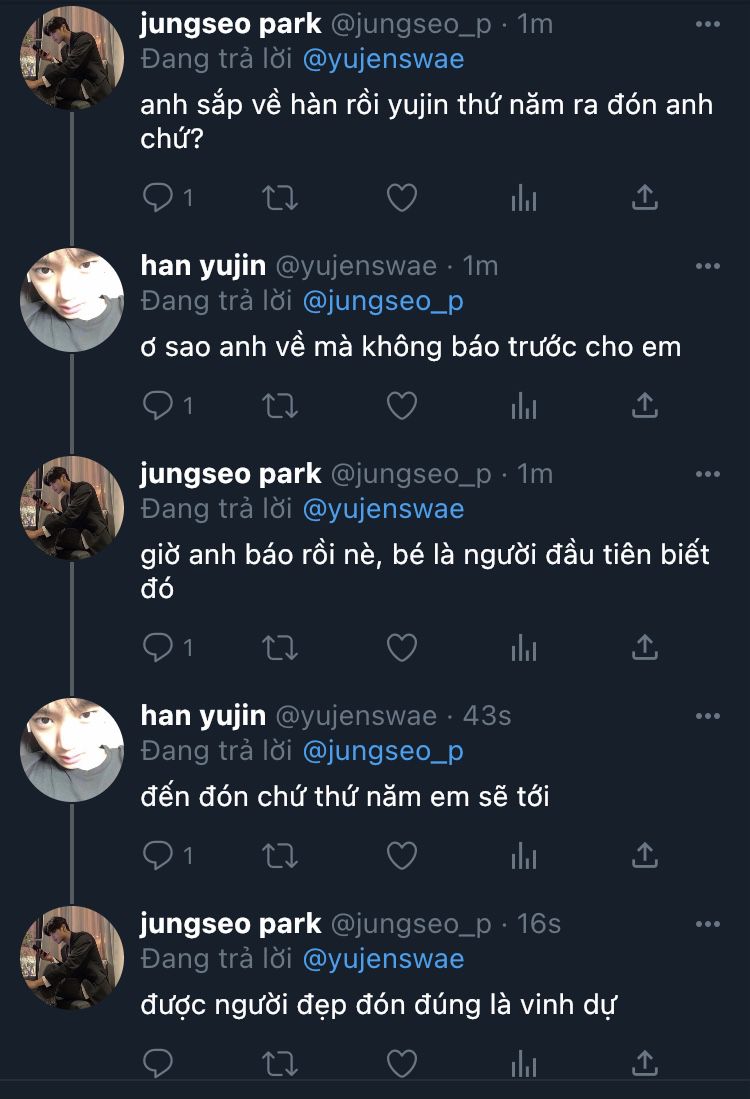Open @yujenswae mention link in first tweet

(x=383, y=59)
